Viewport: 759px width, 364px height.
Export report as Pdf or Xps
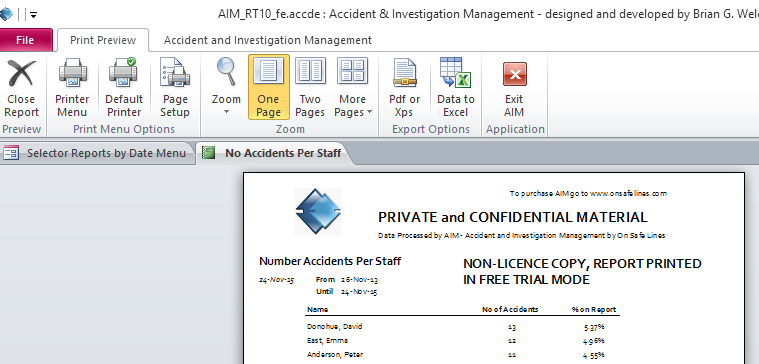click(x=405, y=87)
